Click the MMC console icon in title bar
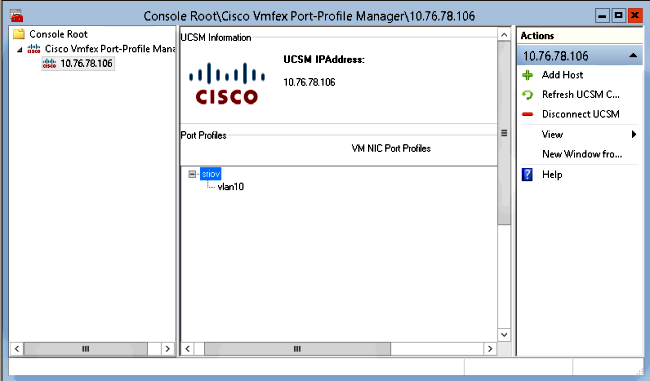Image resolution: width=650 pixels, height=381 pixels. tap(17, 16)
